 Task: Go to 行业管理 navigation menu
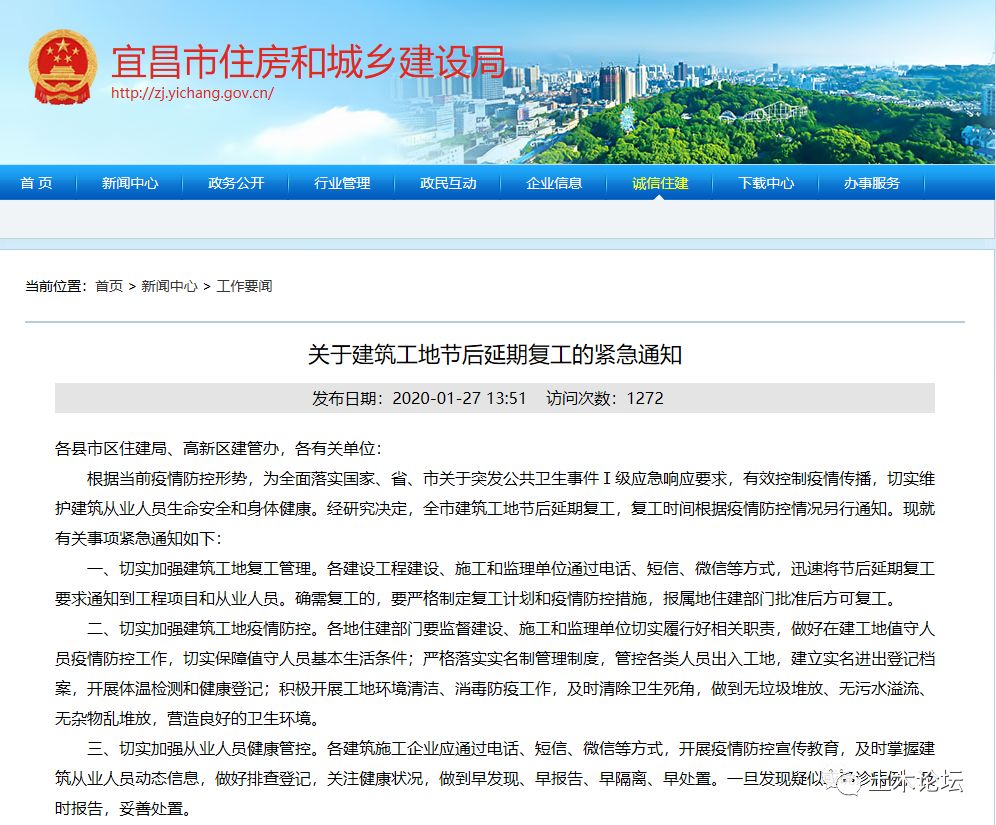(342, 183)
